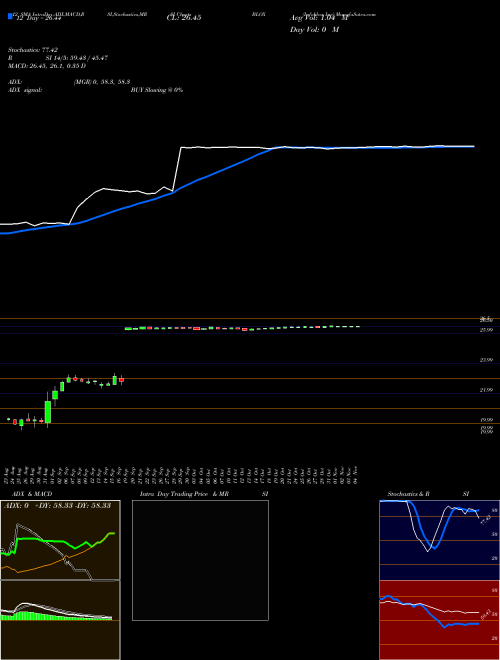This screenshot has height=660, width=500.
Task: Click the Stochastics & RSI panel title
Action: [428, 494]
